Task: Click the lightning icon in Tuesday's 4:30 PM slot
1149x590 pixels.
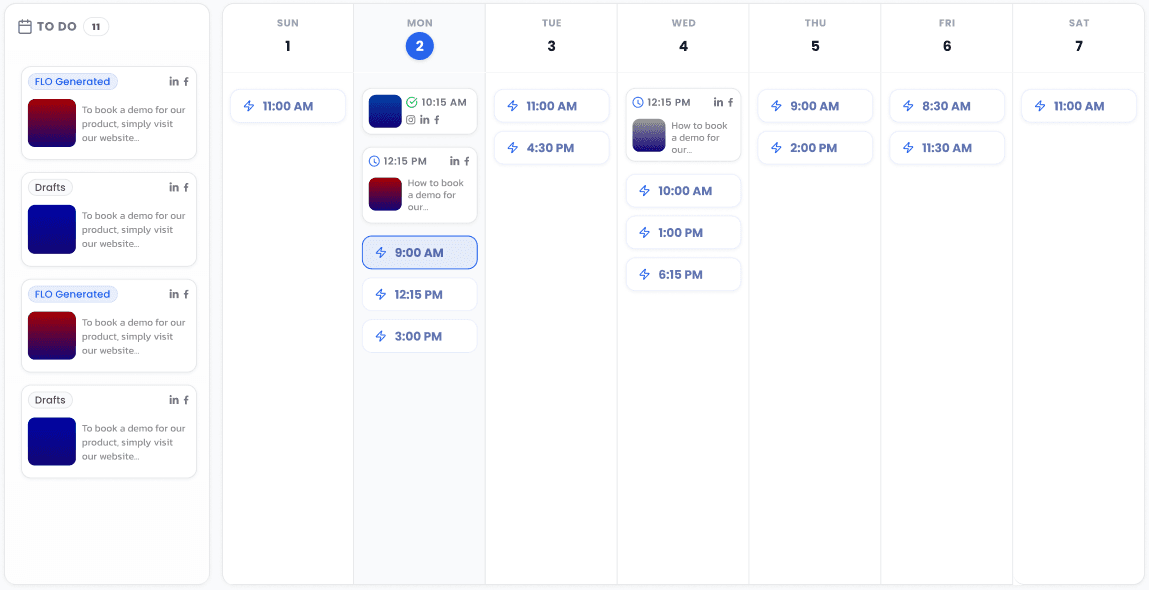Action: coord(513,148)
